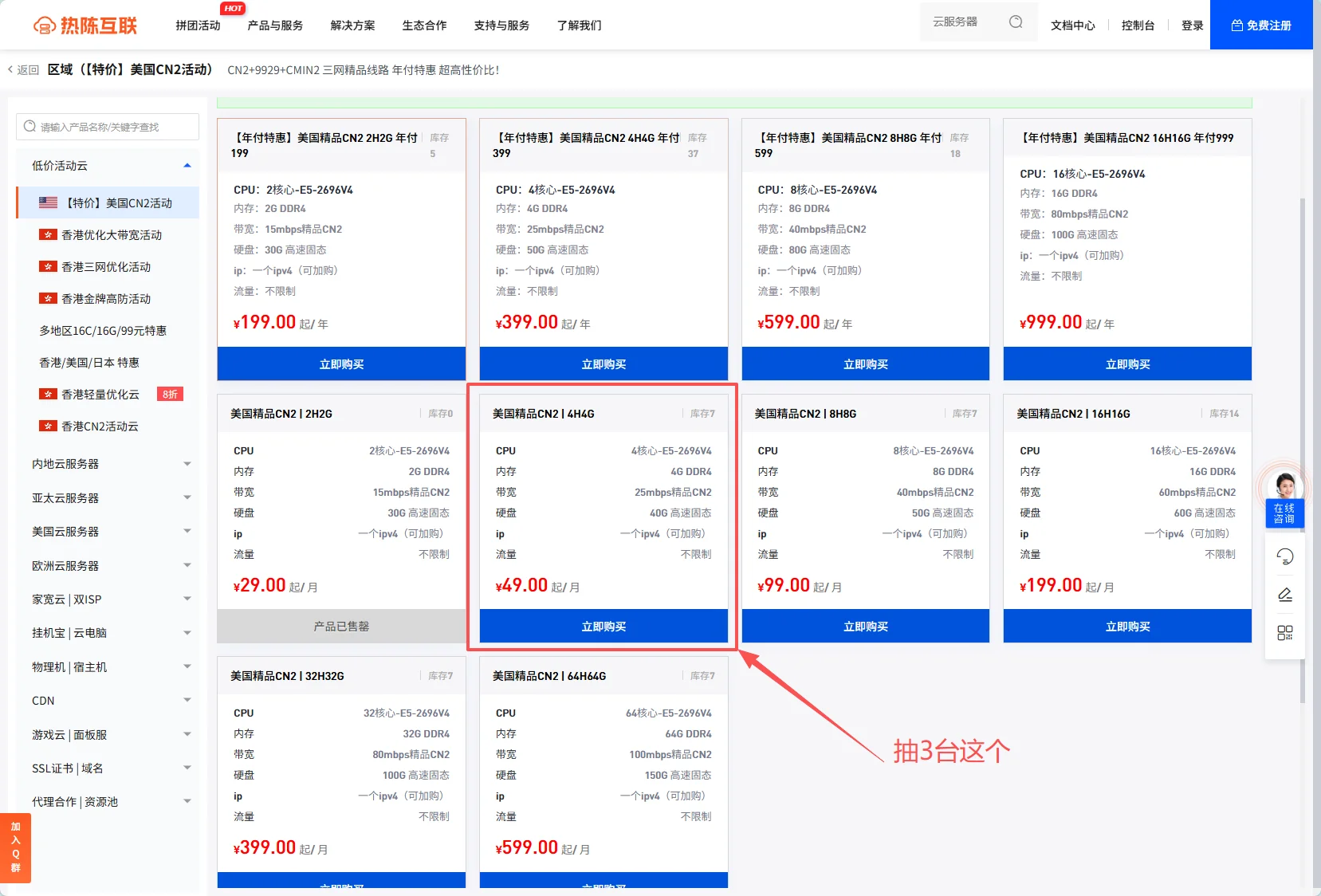Screen dimensions: 1321x896
Task: Open 解决方案 menu
Action: pos(352,26)
